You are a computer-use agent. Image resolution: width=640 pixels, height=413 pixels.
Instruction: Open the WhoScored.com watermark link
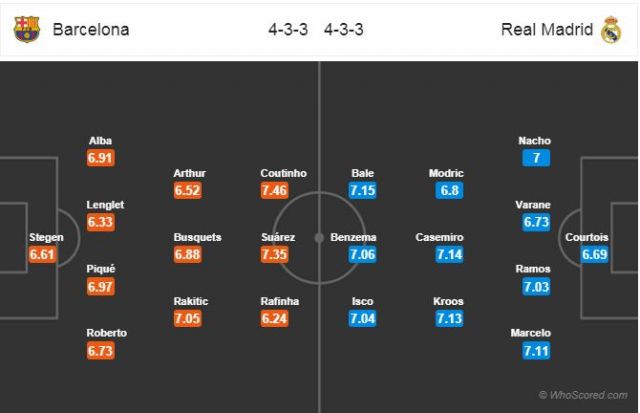tap(583, 395)
